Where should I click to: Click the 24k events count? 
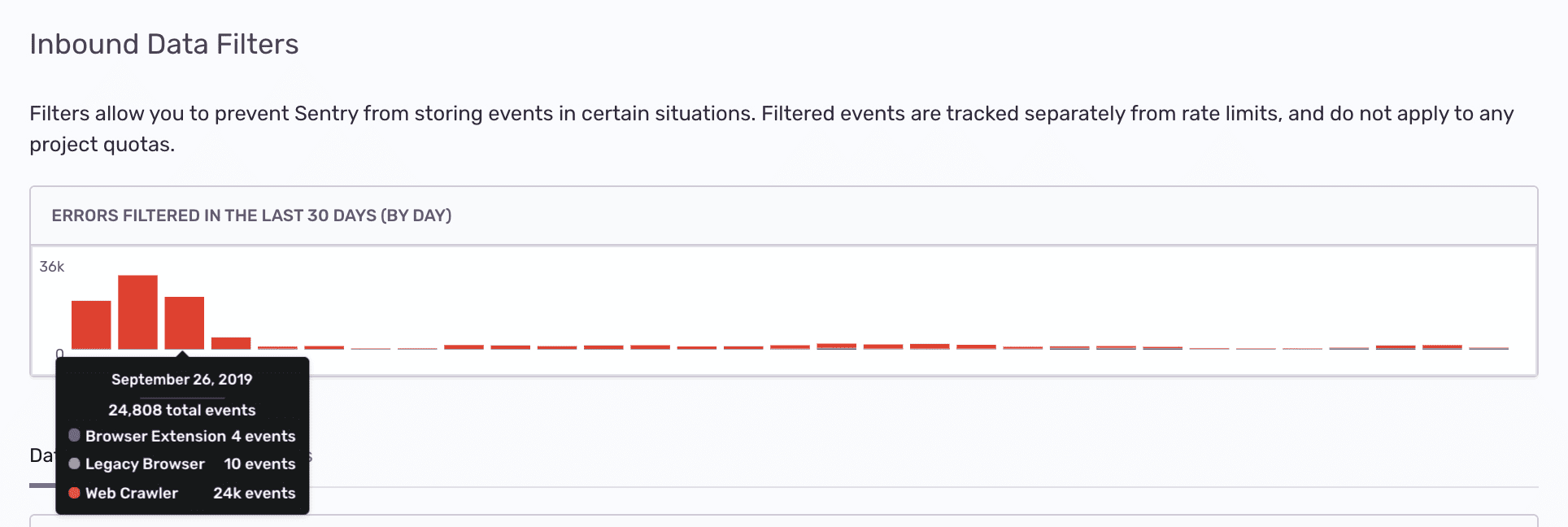coord(254,493)
